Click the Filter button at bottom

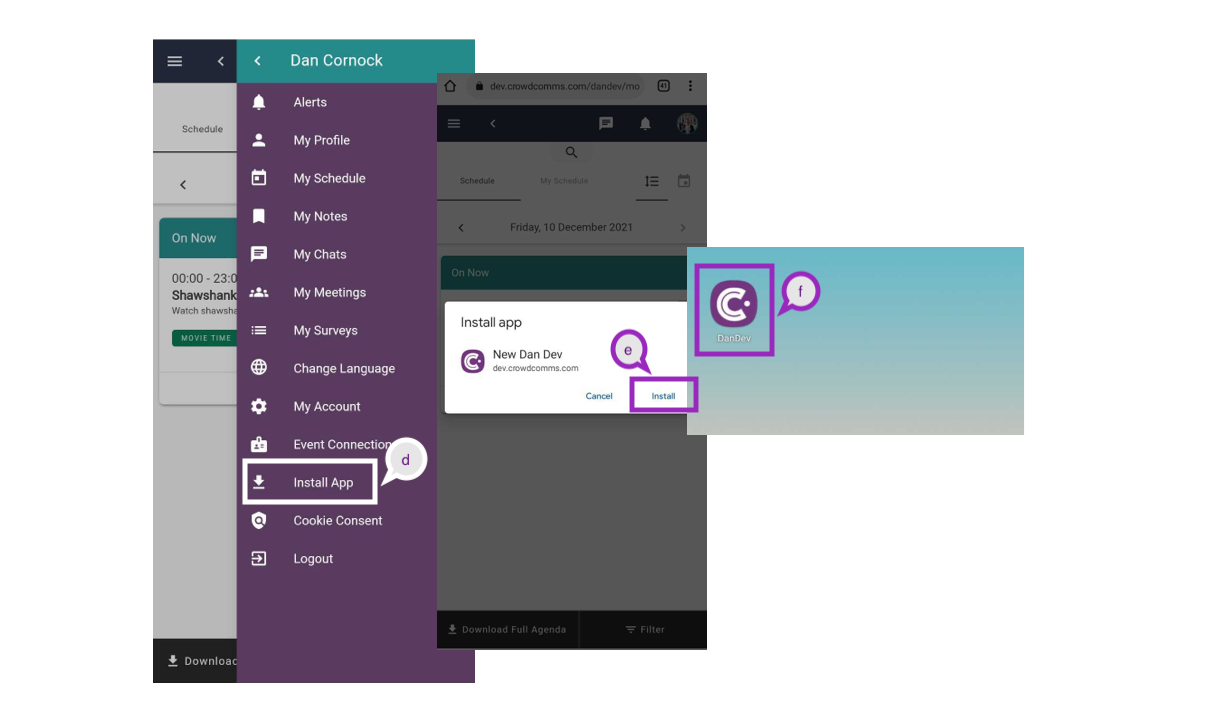644,629
